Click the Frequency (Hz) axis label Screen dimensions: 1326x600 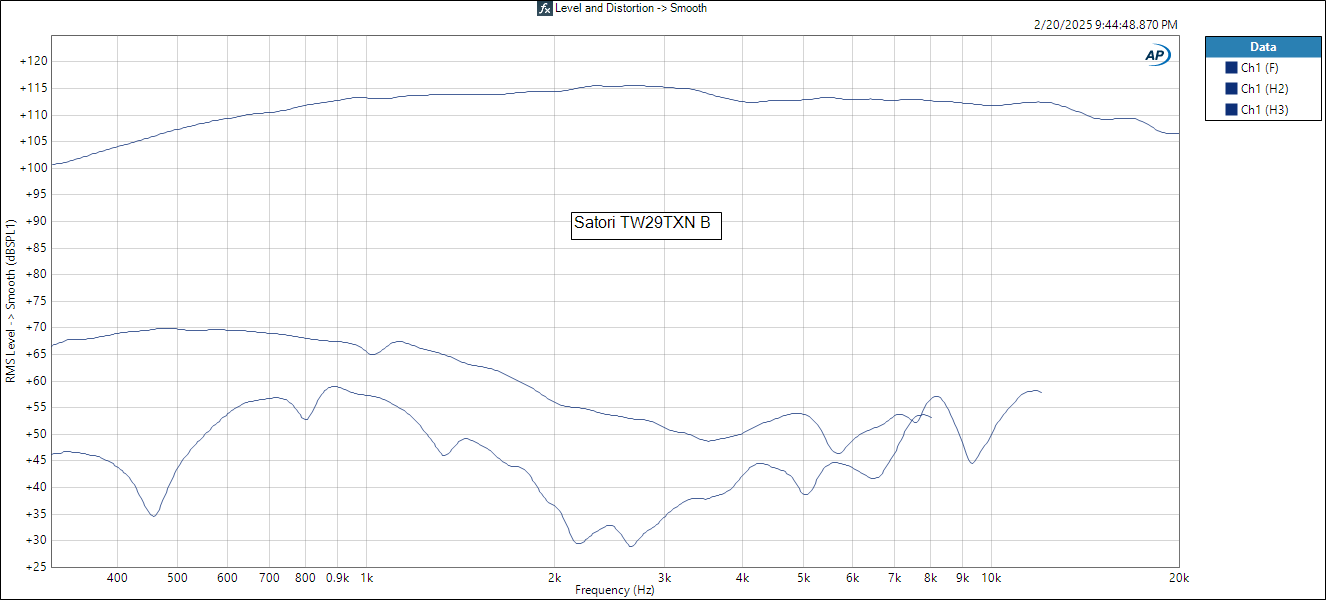coord(615,591)
